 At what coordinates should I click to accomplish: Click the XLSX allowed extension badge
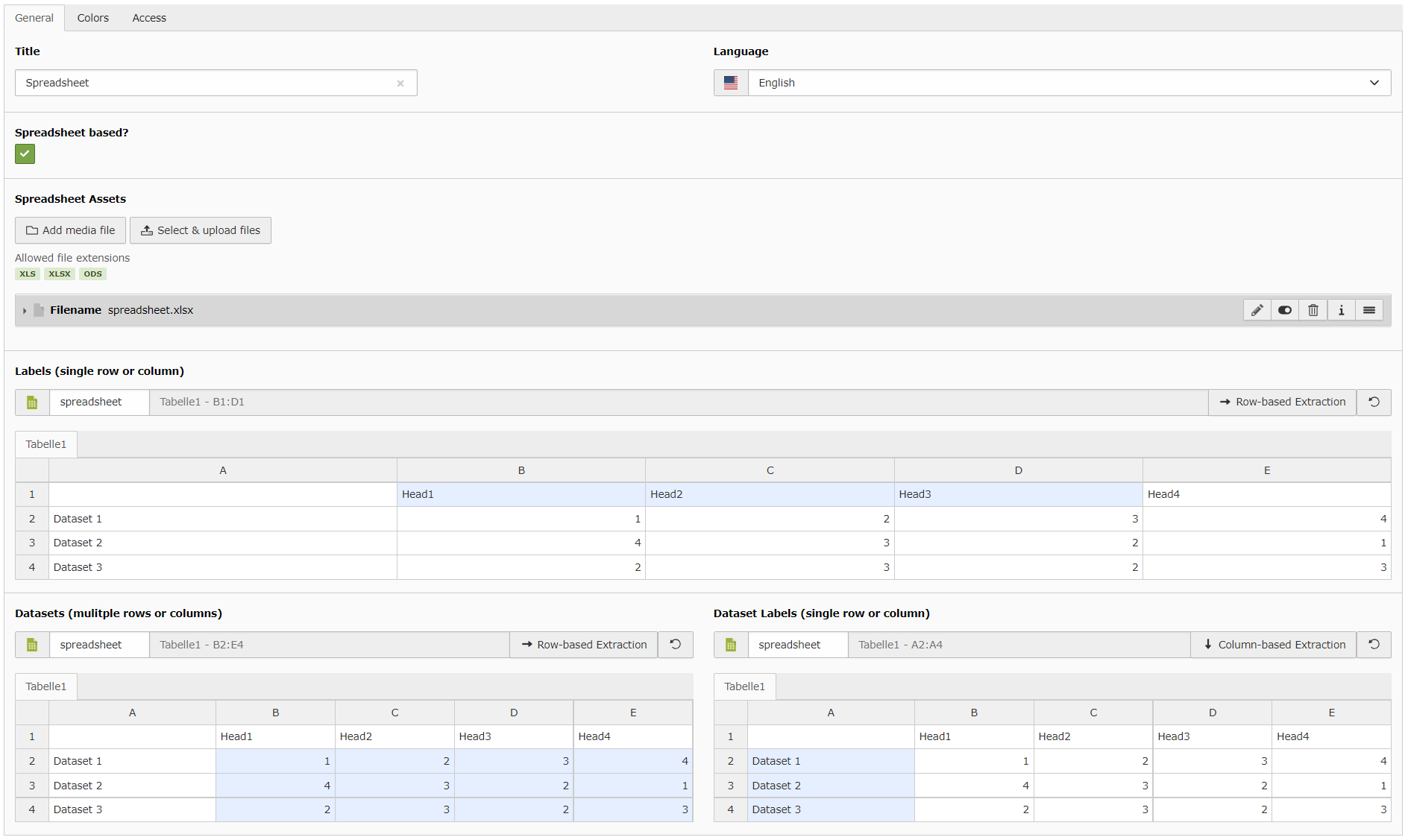point(59,274)
